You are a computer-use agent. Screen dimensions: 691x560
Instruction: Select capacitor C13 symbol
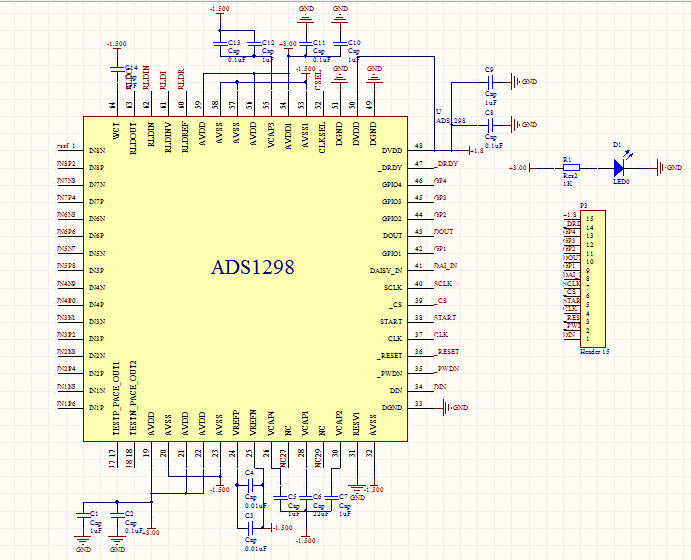(x=220, y=44)
